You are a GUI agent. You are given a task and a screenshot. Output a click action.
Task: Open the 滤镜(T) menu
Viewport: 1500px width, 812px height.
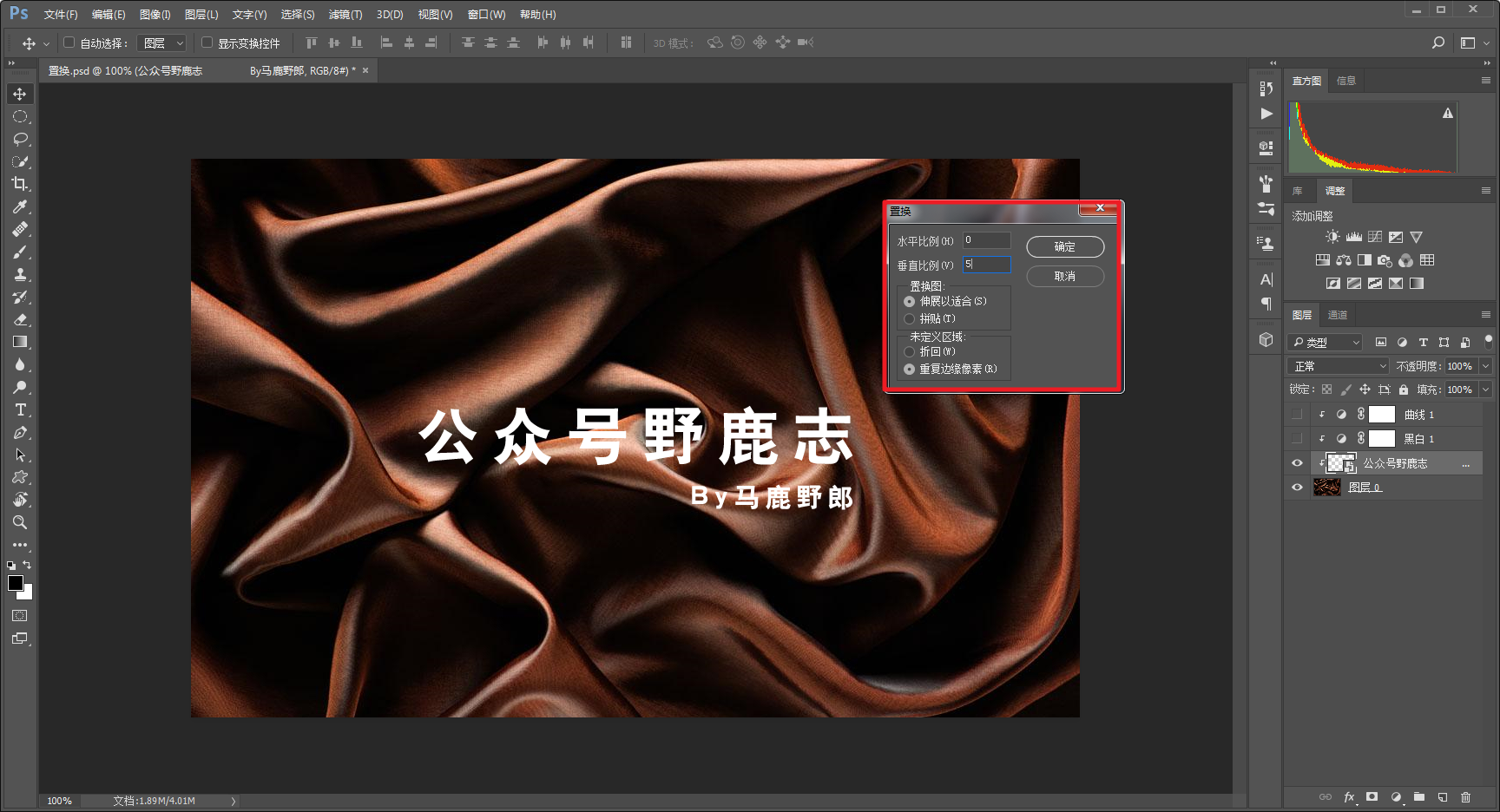pyautogui.click(x=345, y=15)
